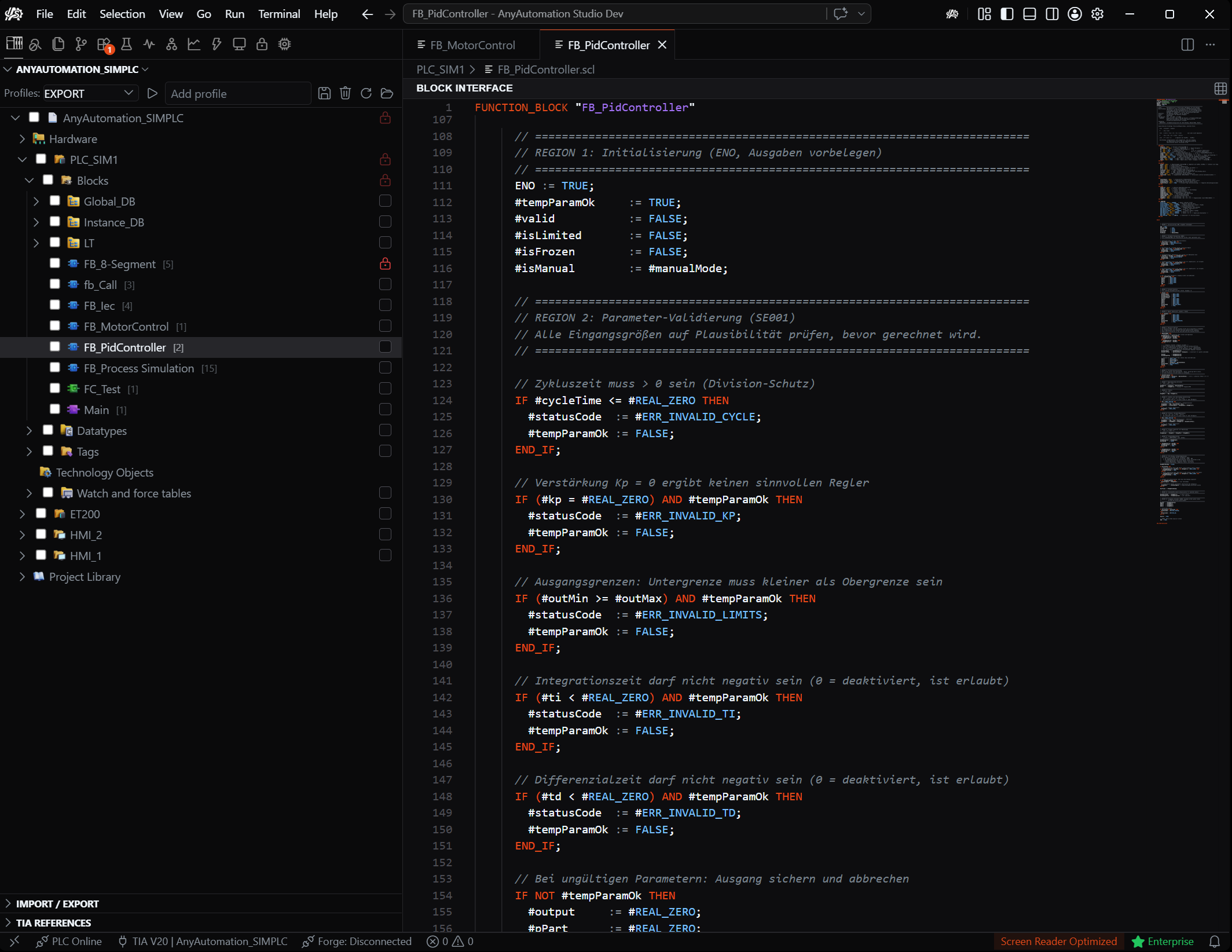
Task: Open the testing flask icon
Action: pyautogui.click(x=126, y=44)
